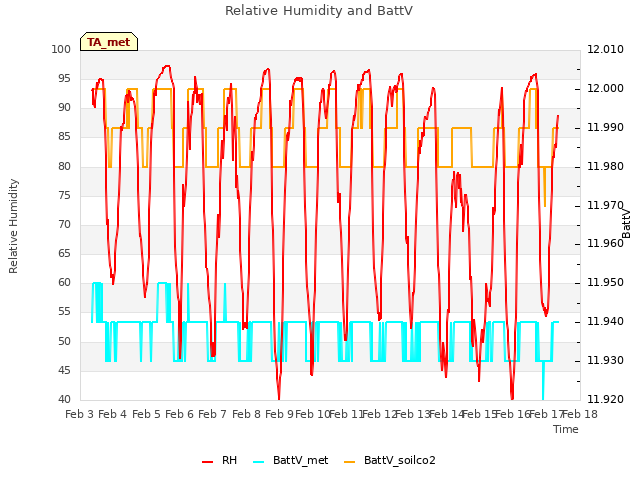Screen dimensions: 640x480
Task: Click the '65' left axis value
Action: click(x=64, y=253)
